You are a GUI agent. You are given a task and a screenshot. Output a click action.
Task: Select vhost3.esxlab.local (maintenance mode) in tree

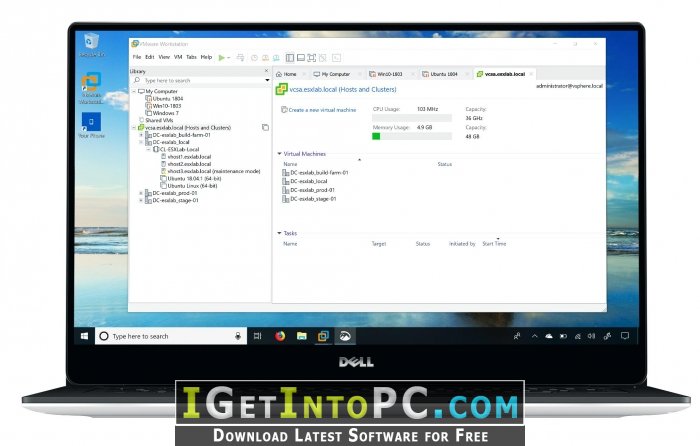[x=205, y=171]
